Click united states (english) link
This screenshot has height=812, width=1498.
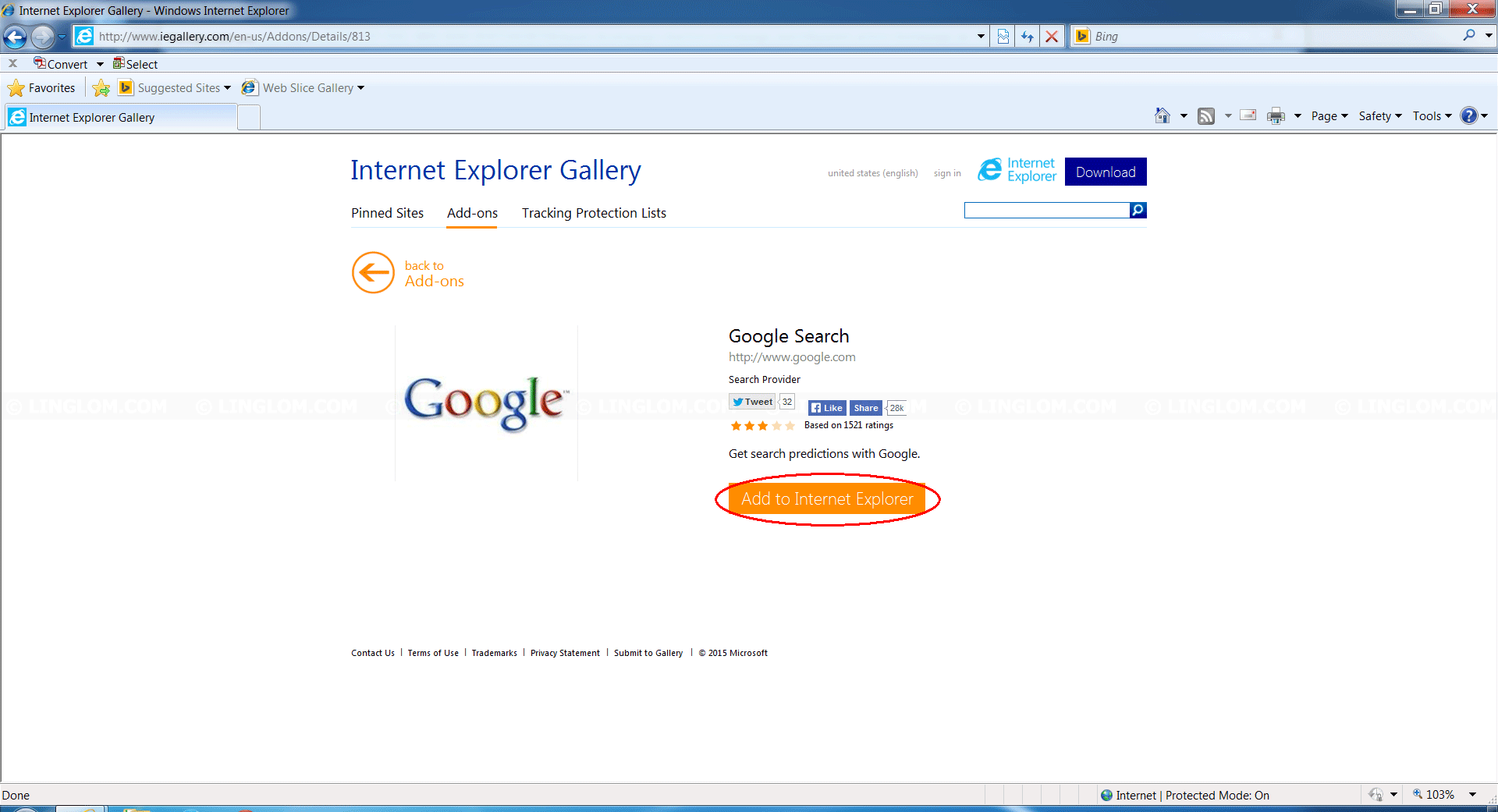[872, 173]
